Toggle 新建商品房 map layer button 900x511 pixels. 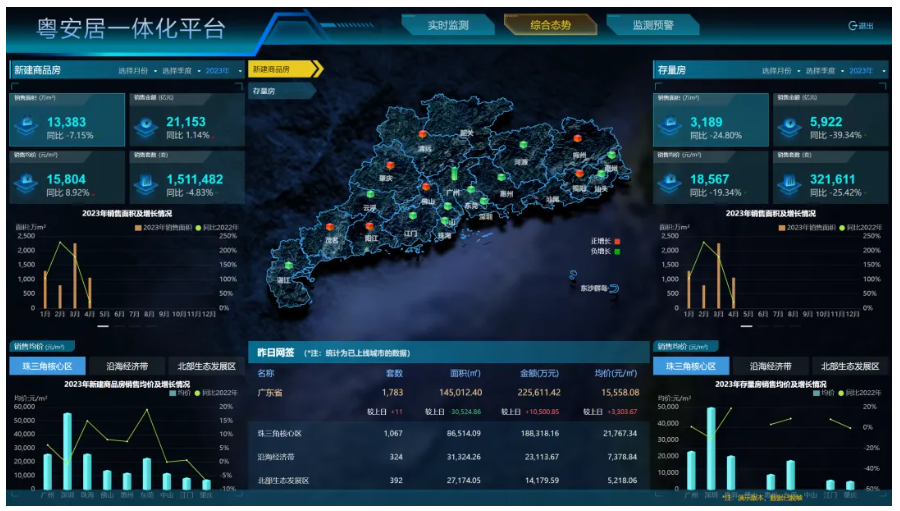(284, 69)
